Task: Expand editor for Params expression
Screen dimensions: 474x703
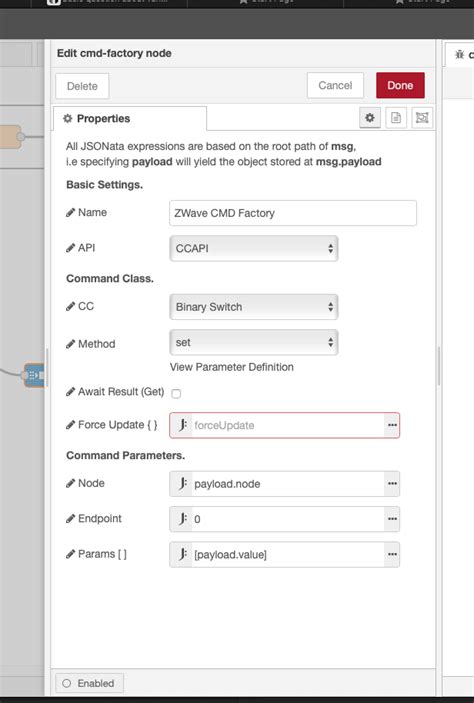Action: tap(392, 554)
